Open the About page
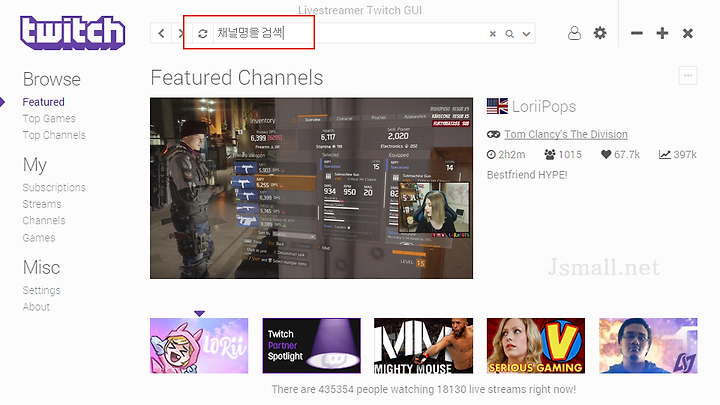This screenshot has width=720, height=405. [36, 307]
